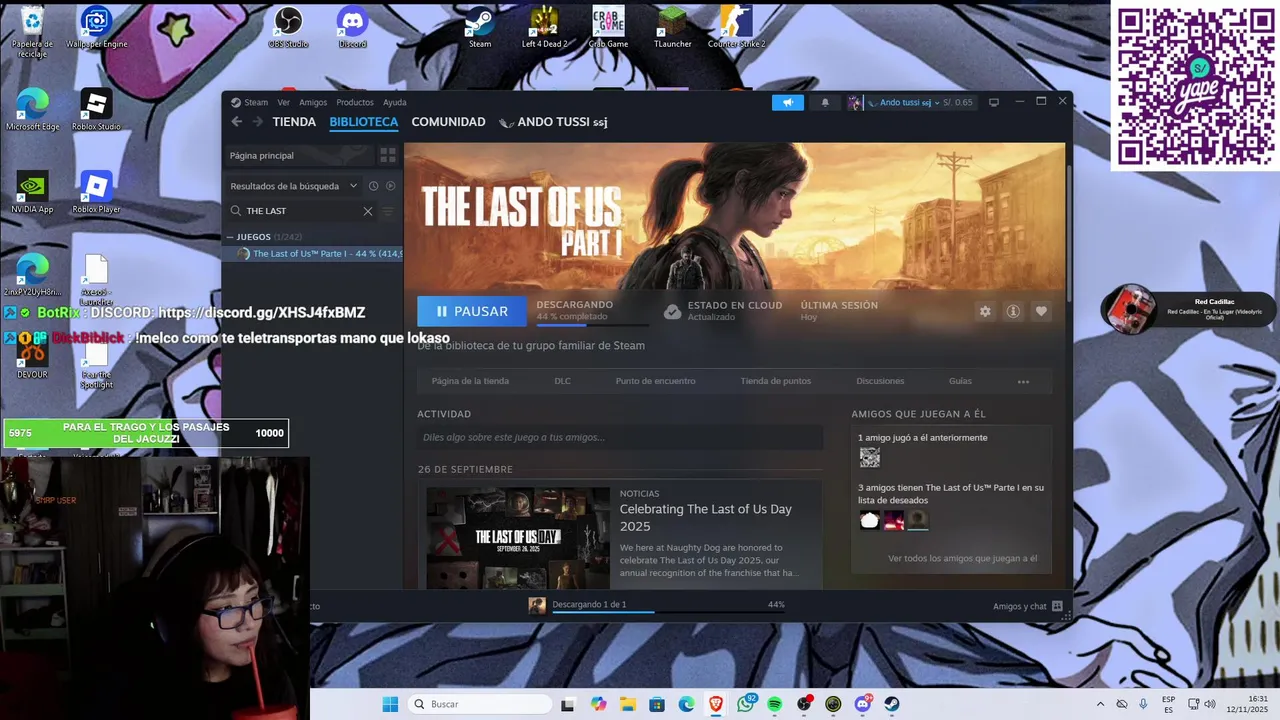Pause the download with PAUSAR button
This screenshot has height=720, width=1280.
pos(471,311)
